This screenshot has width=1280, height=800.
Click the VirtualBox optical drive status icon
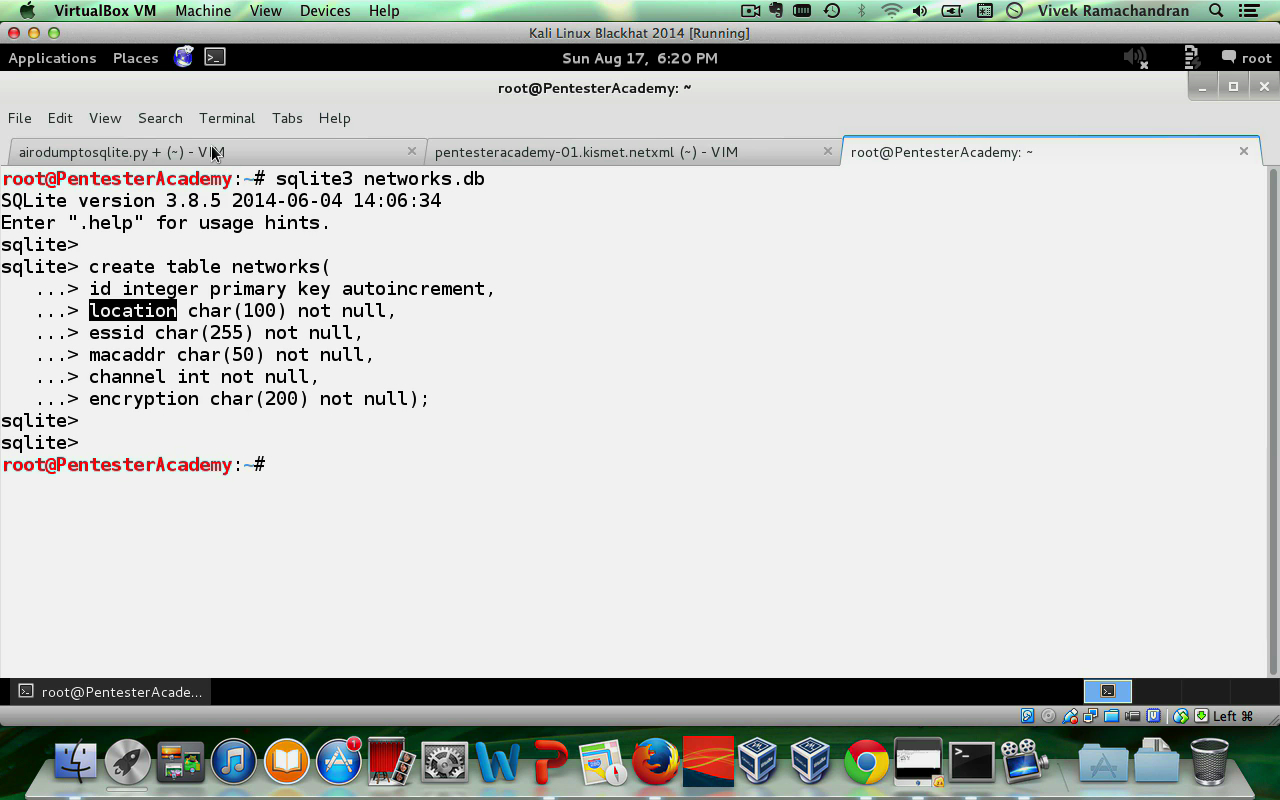pyautogui.click(x=1048, y=716)
